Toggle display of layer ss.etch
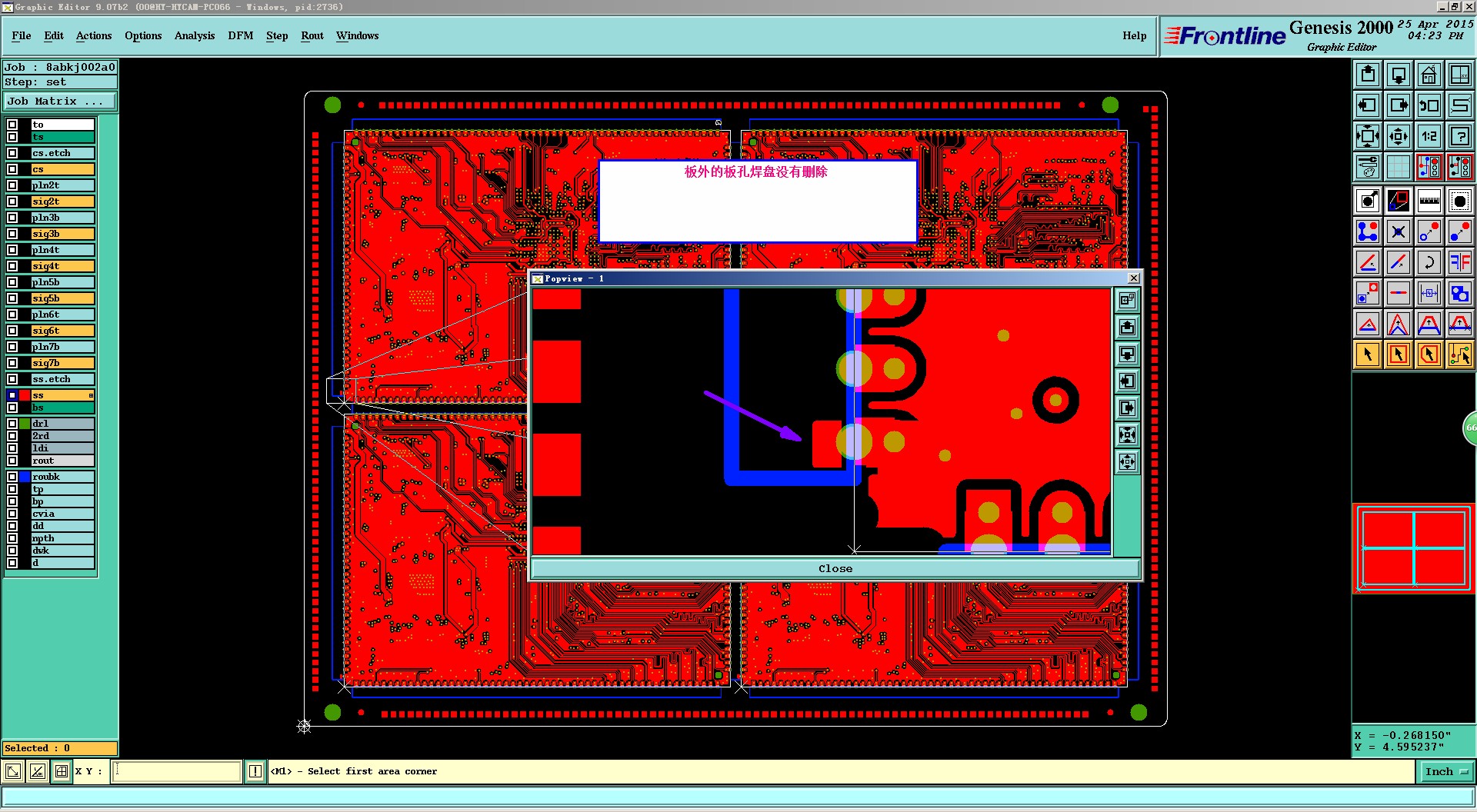The image size is (1477, 812). 12,379
